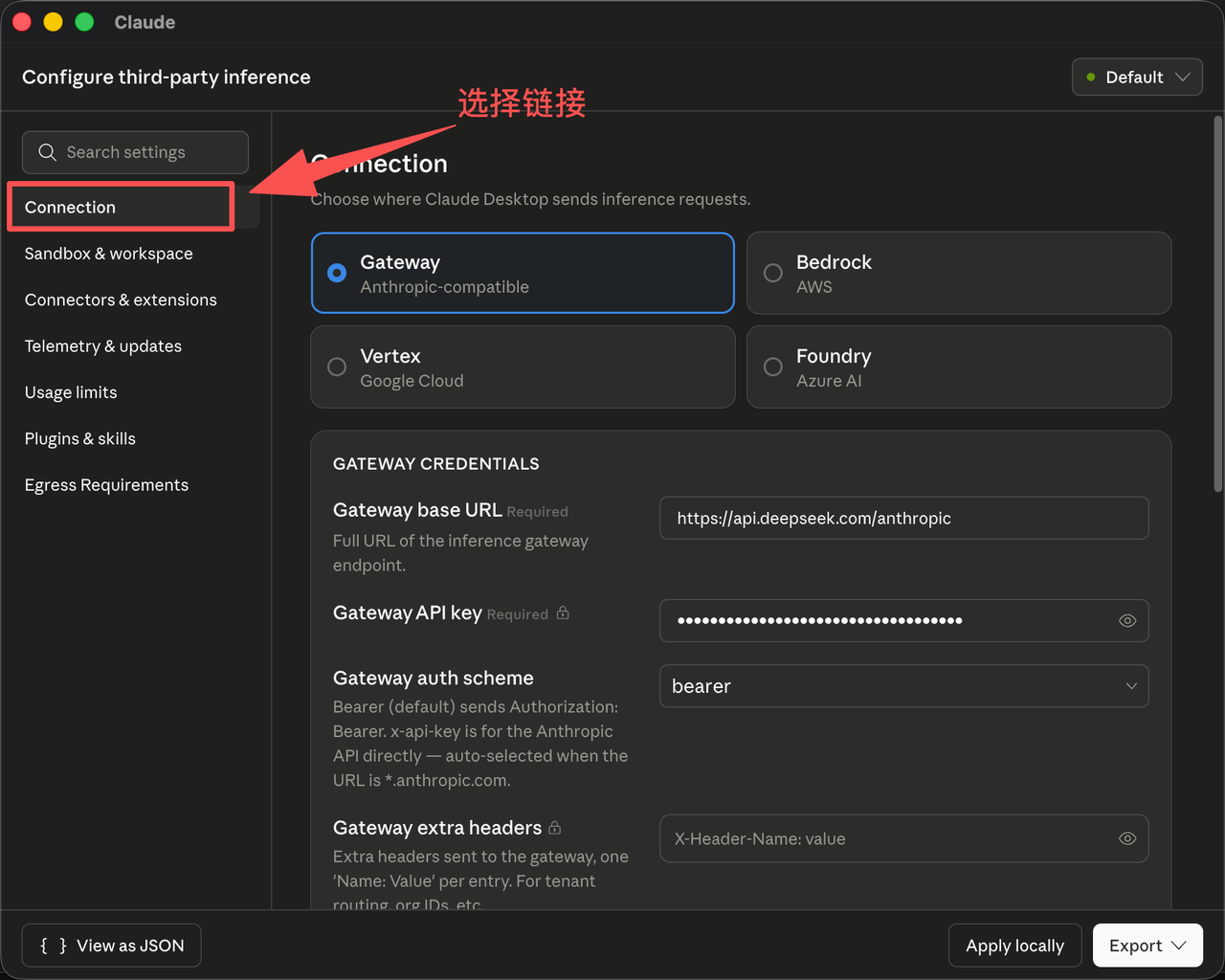This screenshot has width=1225, height=980.
Task: Click the search magnifier icon in settings
Action: coord(47,152)
